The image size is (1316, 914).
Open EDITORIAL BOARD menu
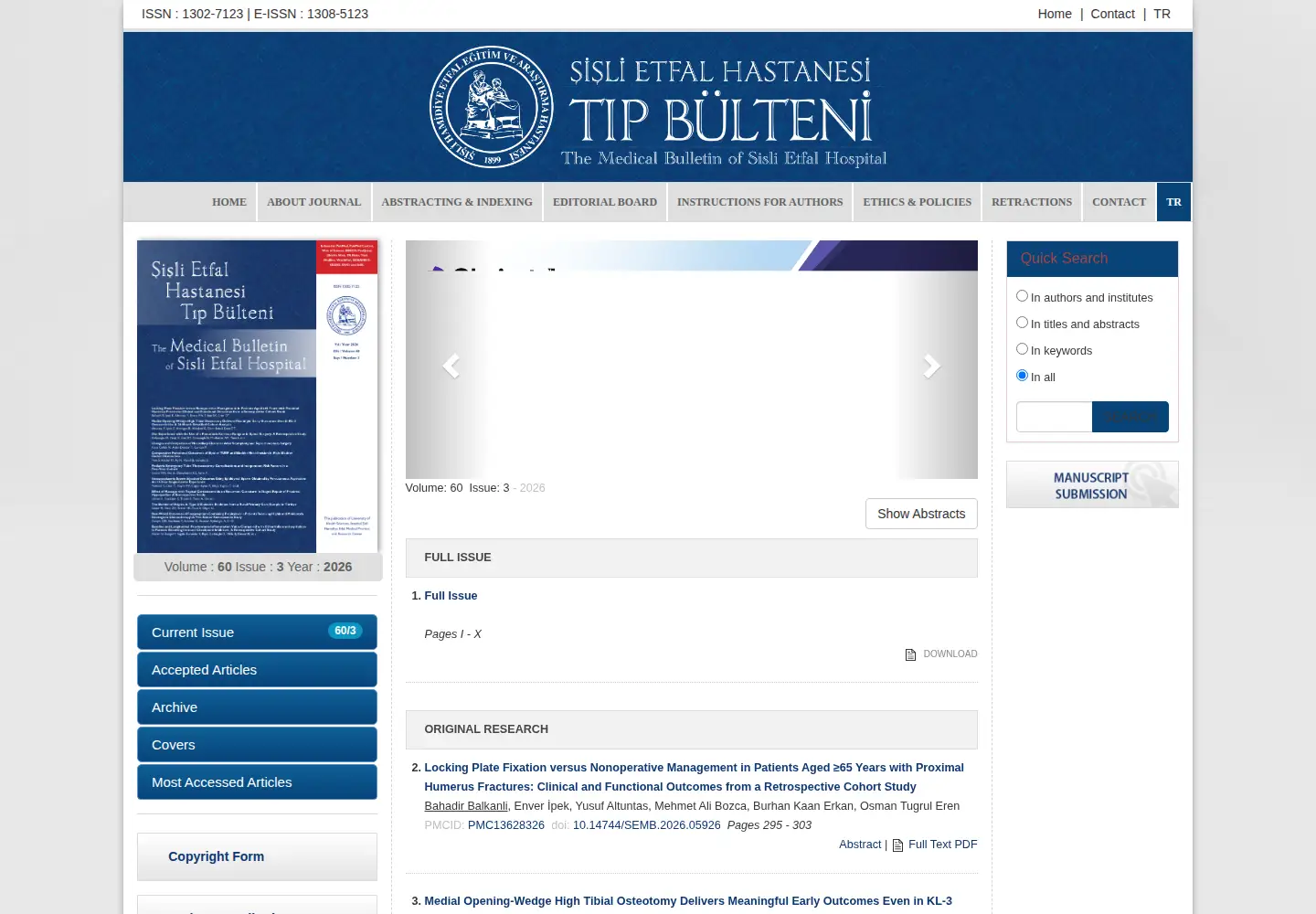605,202
